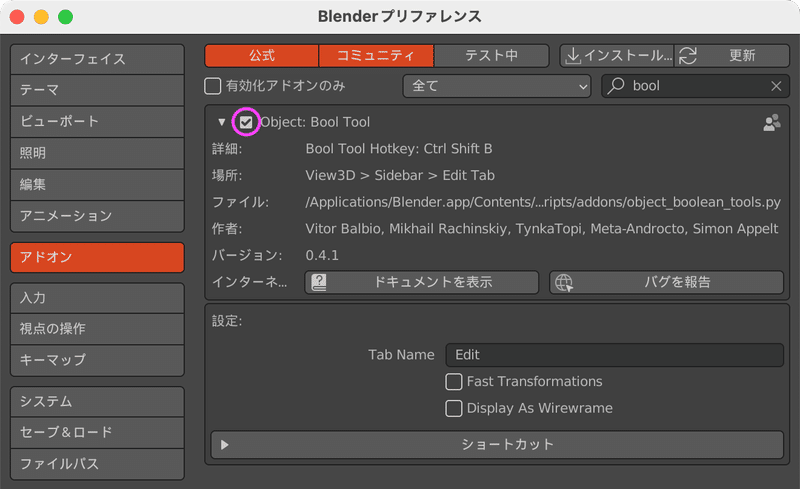Select the アドオン section
This screenshot has height=489, width=800.
[x=97, y=257]
